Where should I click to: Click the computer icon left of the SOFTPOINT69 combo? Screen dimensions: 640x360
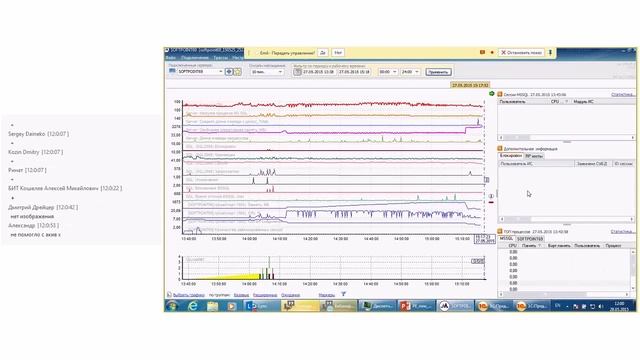[x=172, y=71]
